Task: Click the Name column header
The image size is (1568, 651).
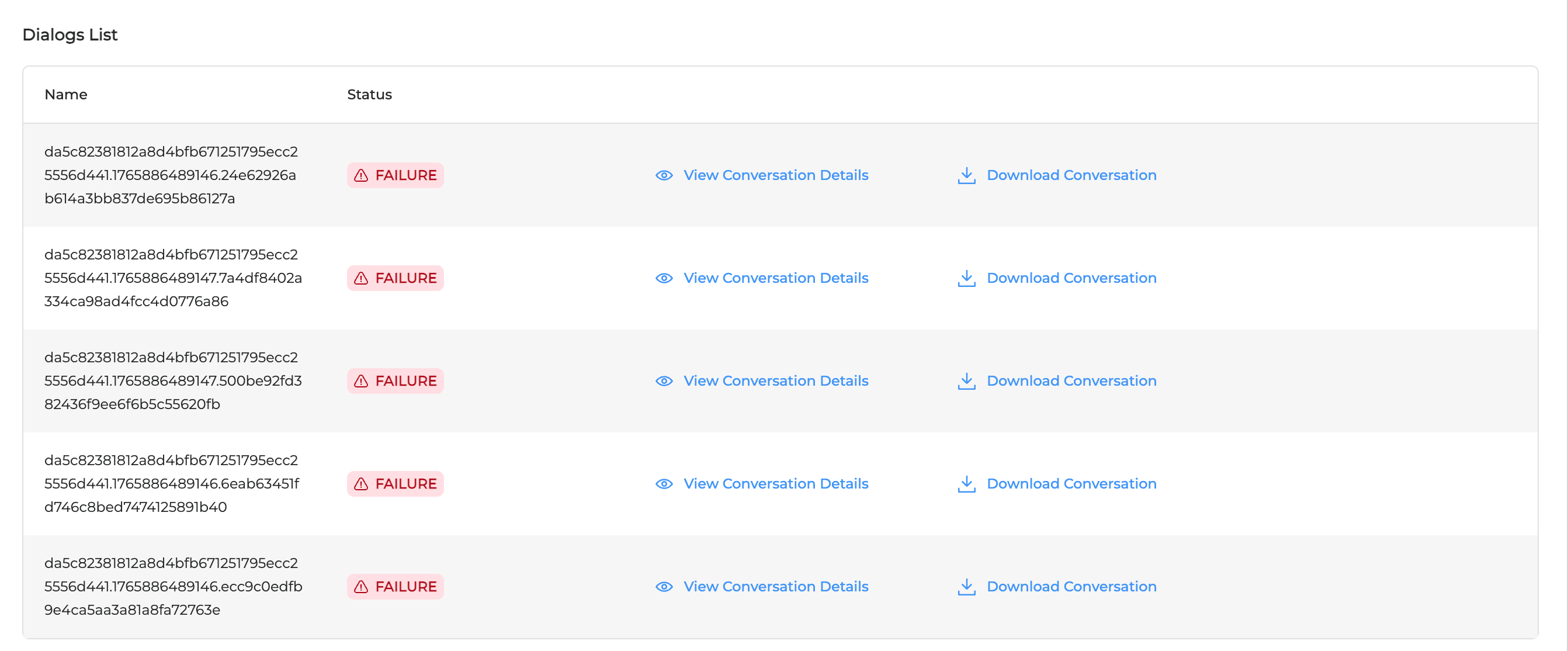Action: point(66,95)
